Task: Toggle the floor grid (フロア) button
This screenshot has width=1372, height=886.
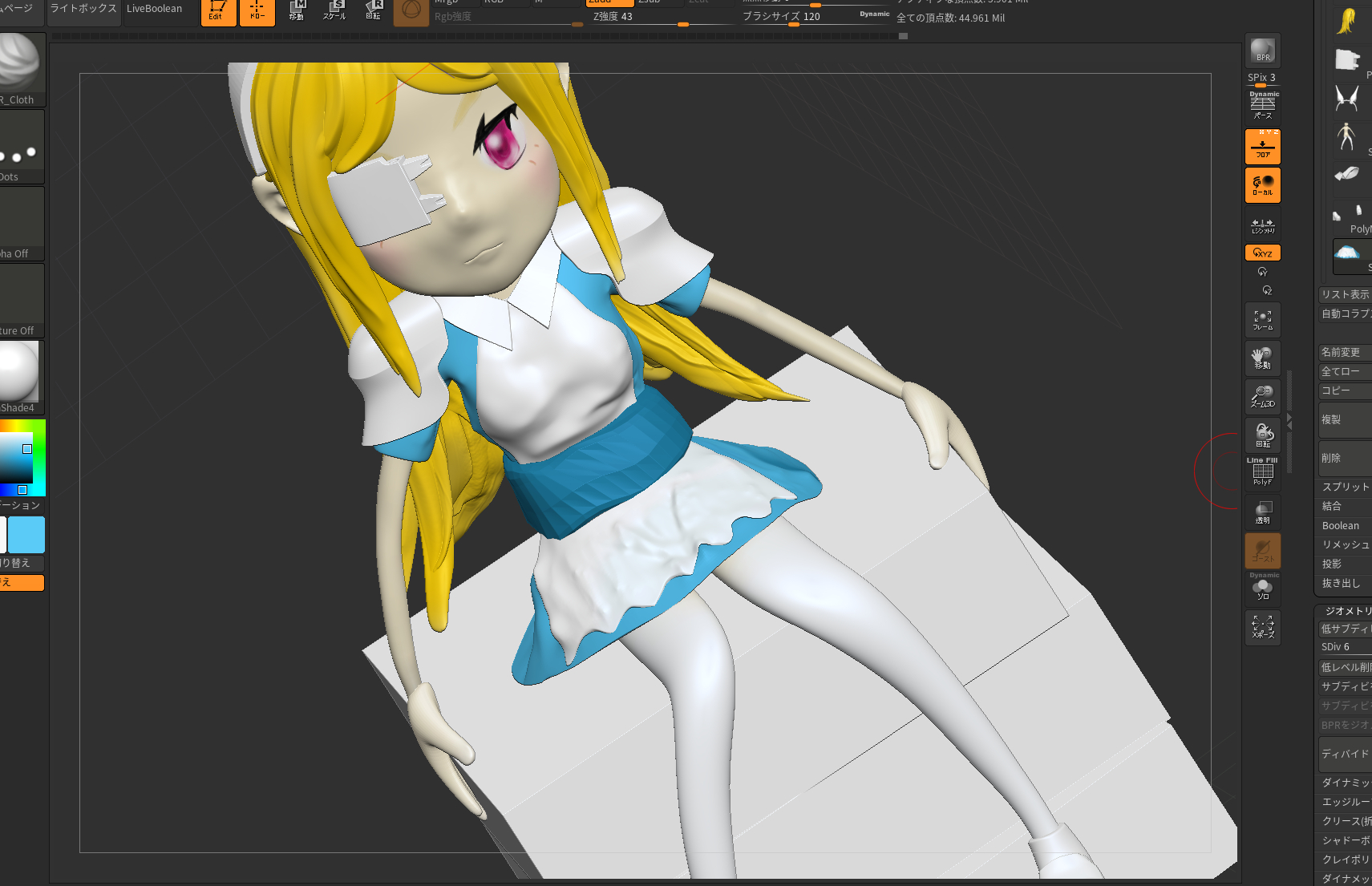Action: [1263, 148]
